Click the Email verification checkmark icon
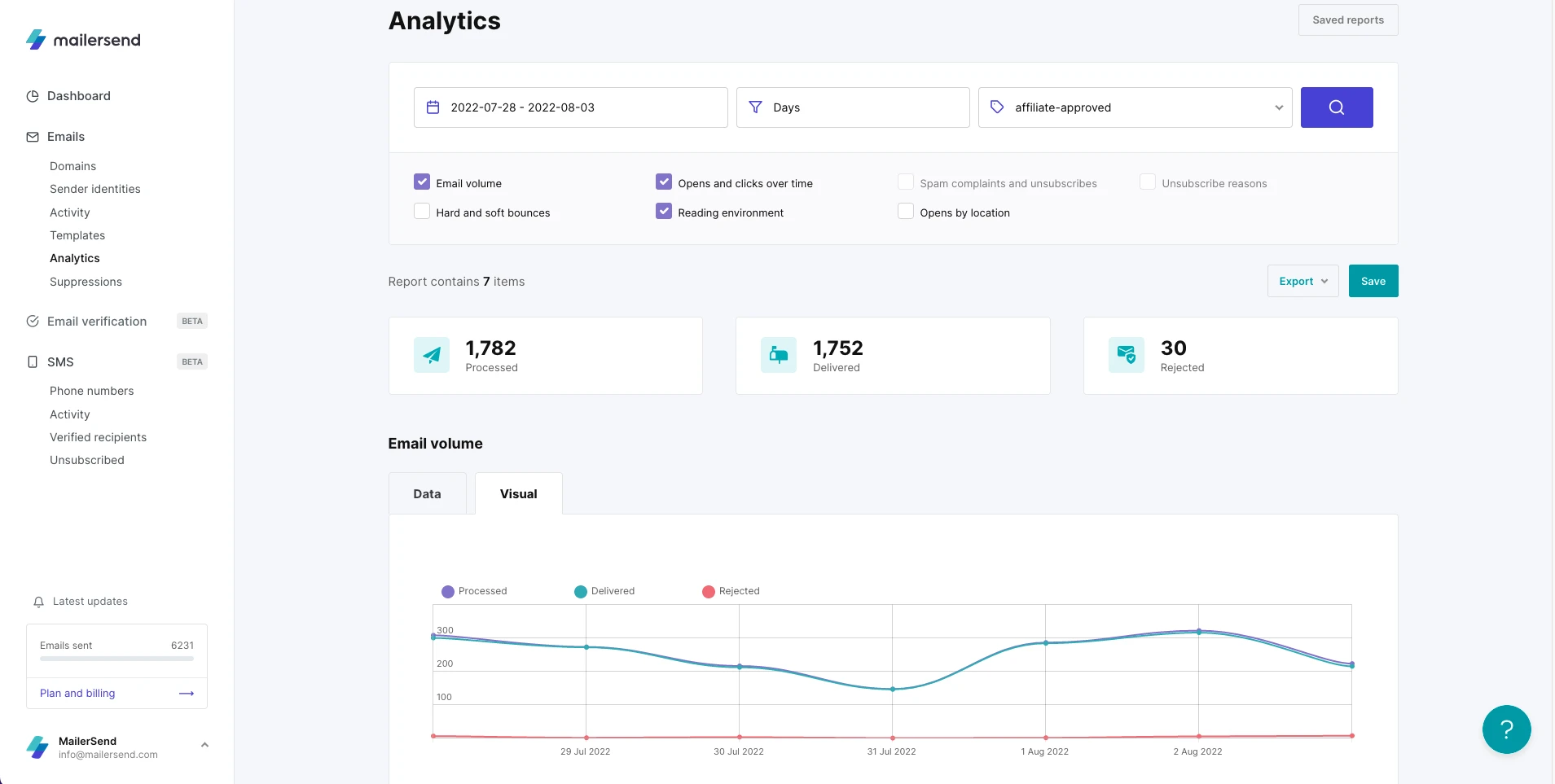This screenshot has width=1555, height=784. point(33,322)
